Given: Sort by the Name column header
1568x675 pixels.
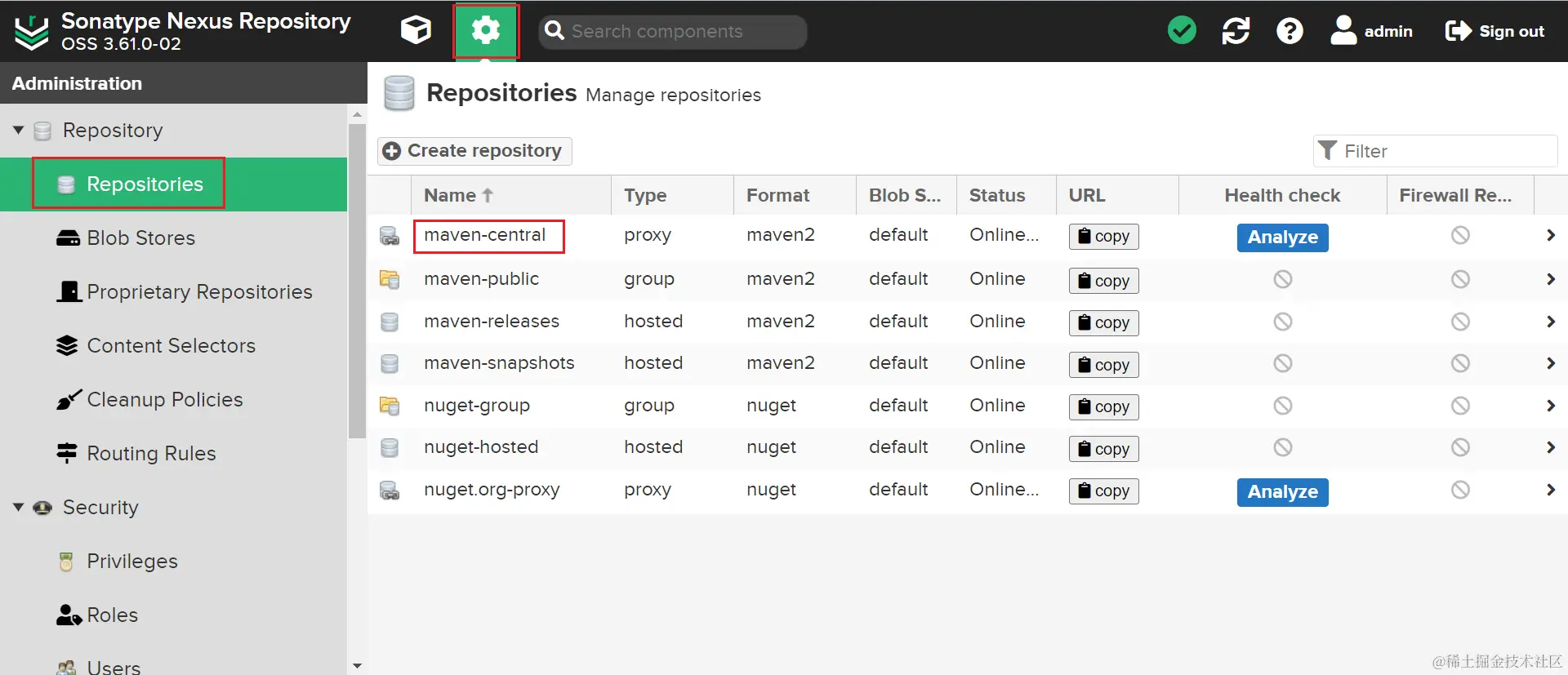Looking at the screenshot, I should click(511, 196).
